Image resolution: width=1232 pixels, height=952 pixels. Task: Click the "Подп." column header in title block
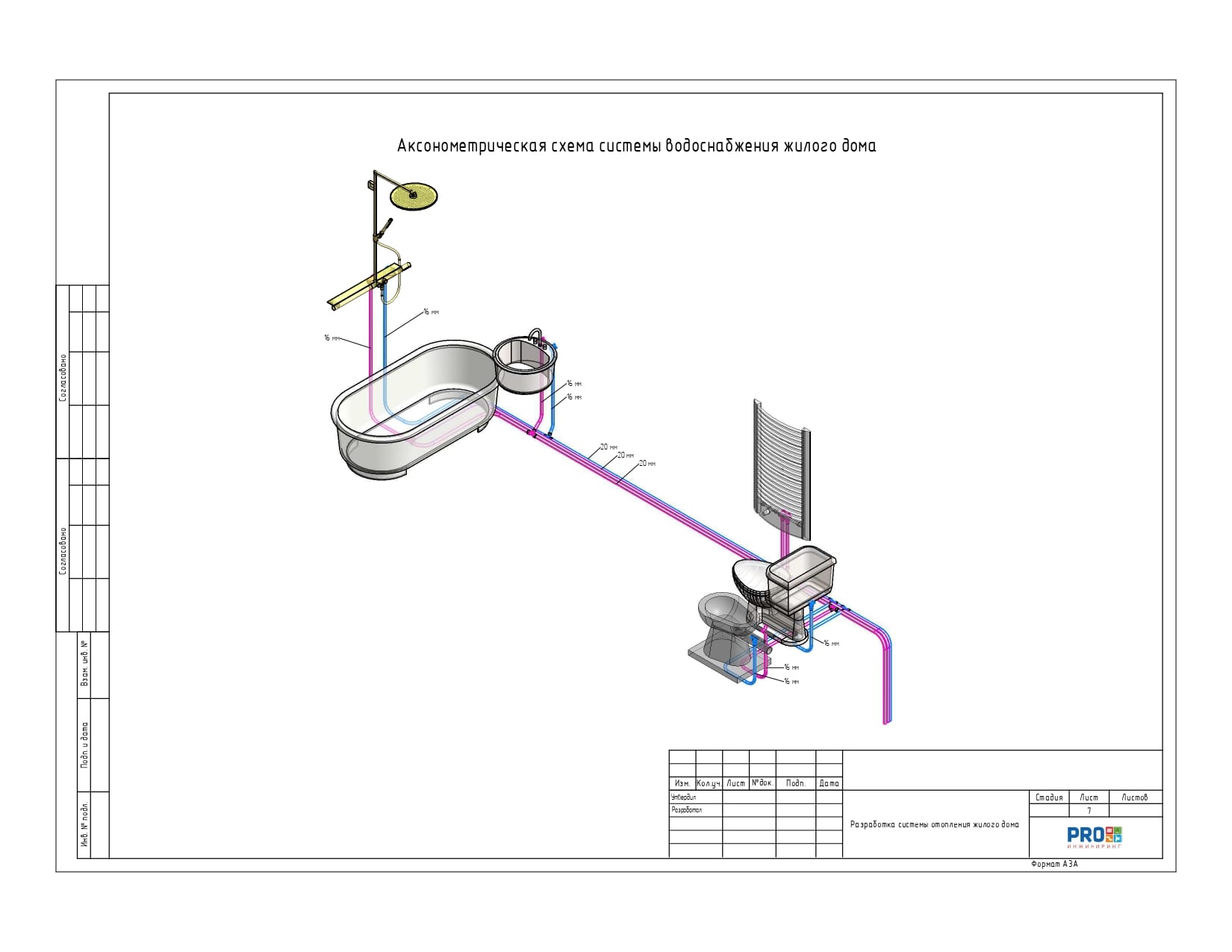(796, 783)
